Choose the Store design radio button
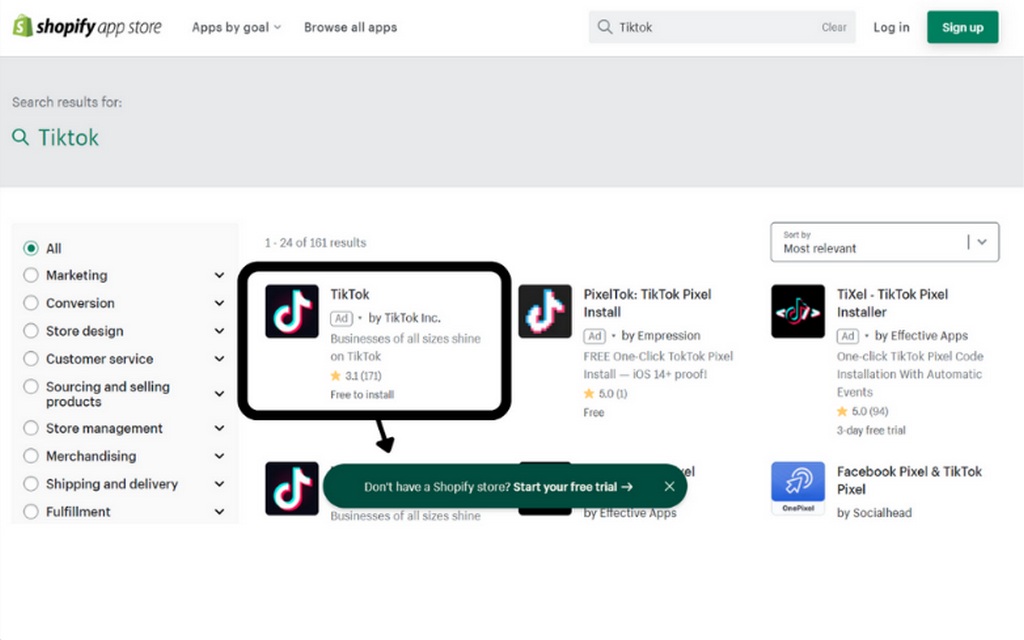1024x640 pixels. [31, 331]
